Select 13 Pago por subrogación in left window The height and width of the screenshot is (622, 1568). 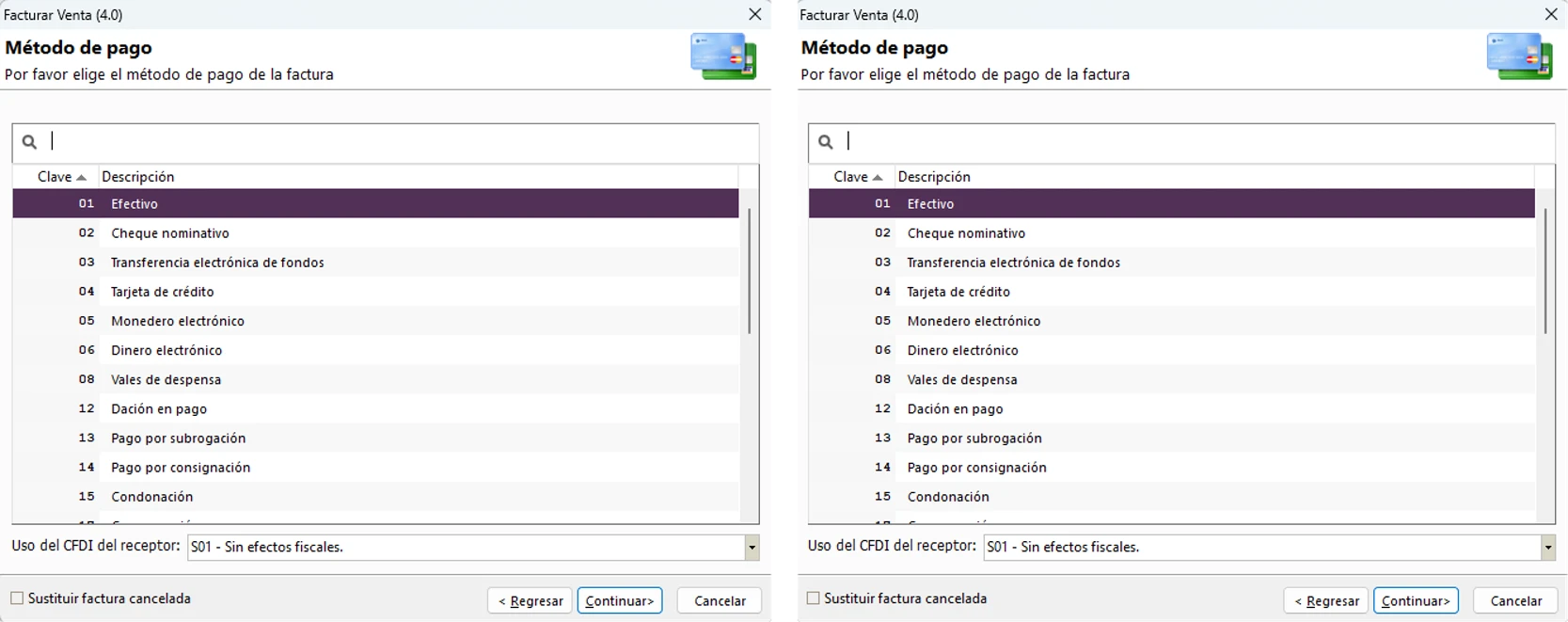tap(375, 438)
